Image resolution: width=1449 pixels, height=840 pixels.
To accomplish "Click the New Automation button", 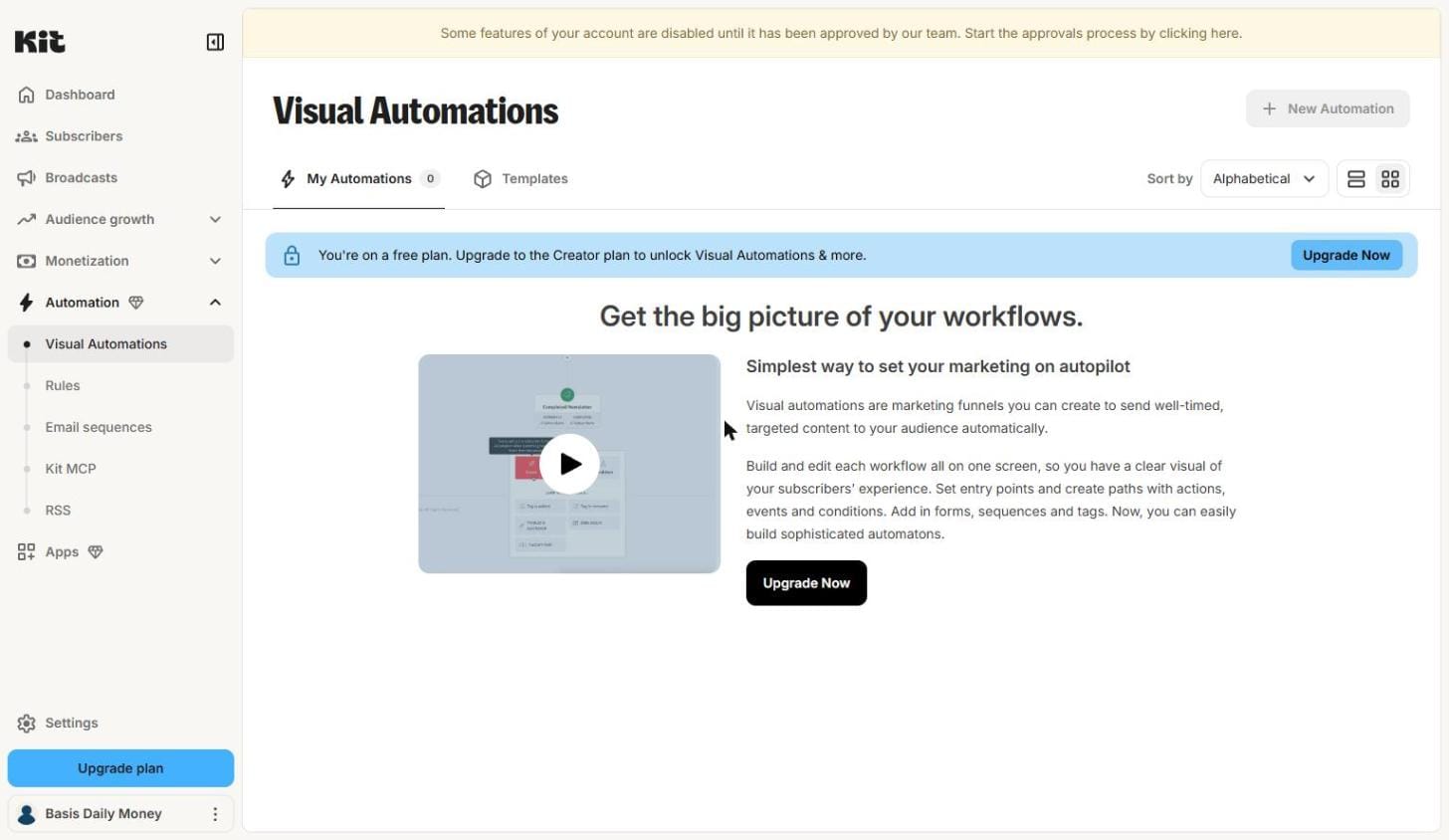I will (1328, 108).
